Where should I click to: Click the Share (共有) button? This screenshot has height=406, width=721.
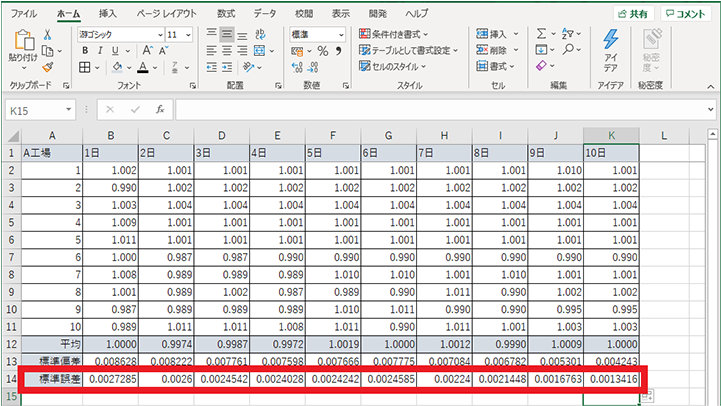tap(634, 14)
